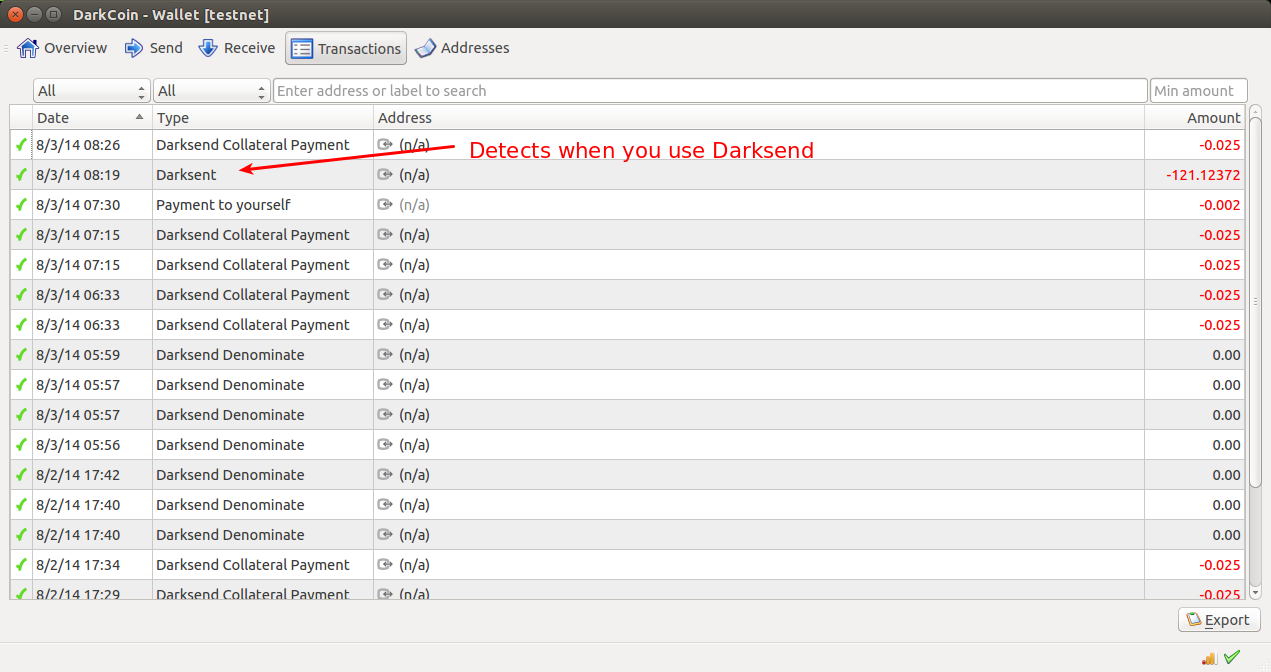
Task: Click the sent arrow icon in the 8/3/14 05:56 row
Action: point(385,445)
